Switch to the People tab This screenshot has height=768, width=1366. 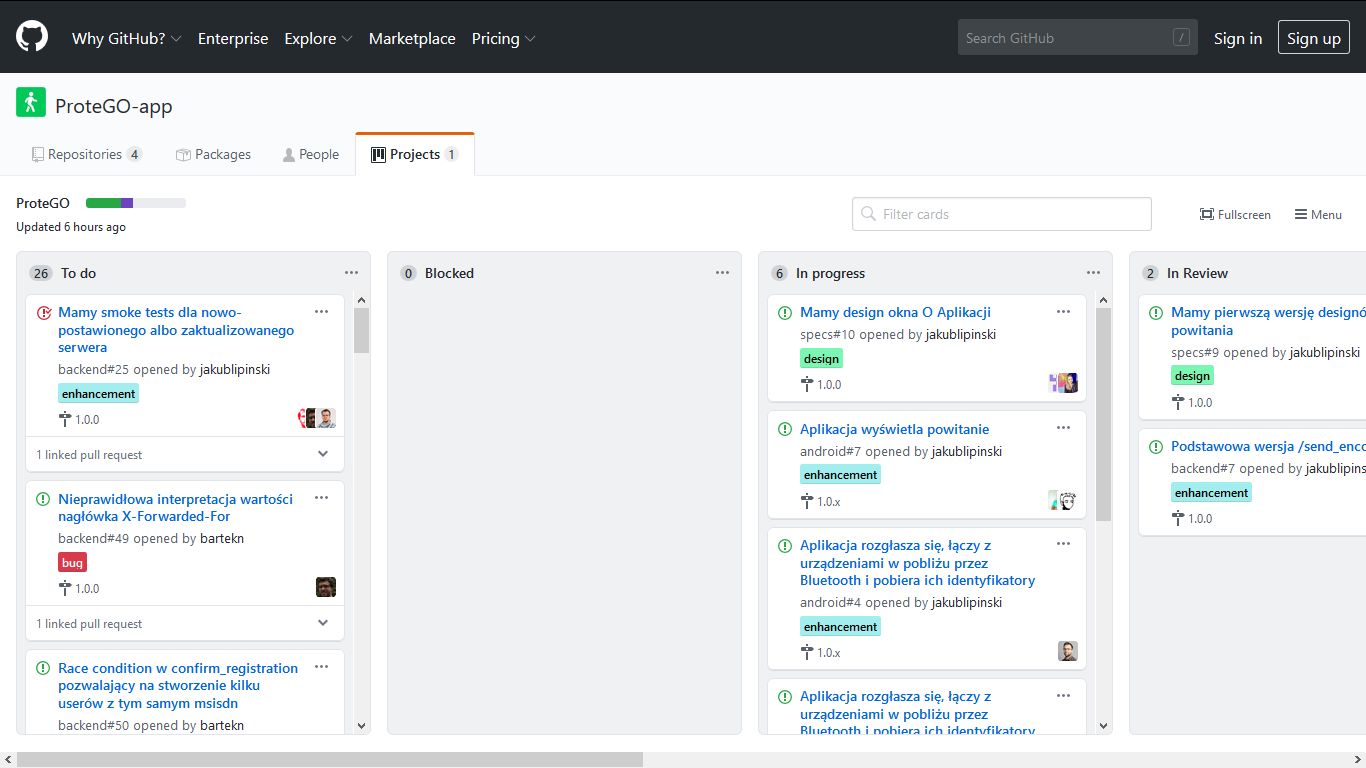[x=310, y=154]
